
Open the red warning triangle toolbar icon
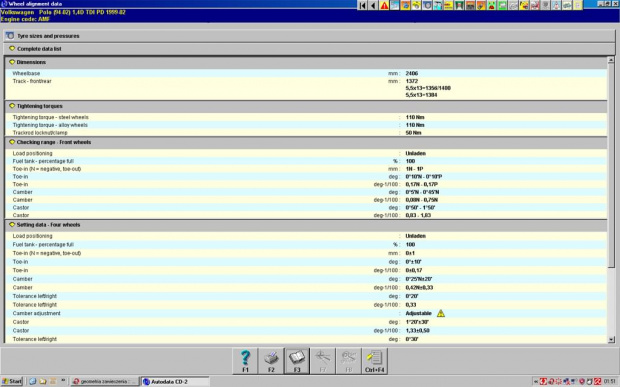tap(384, 5)
